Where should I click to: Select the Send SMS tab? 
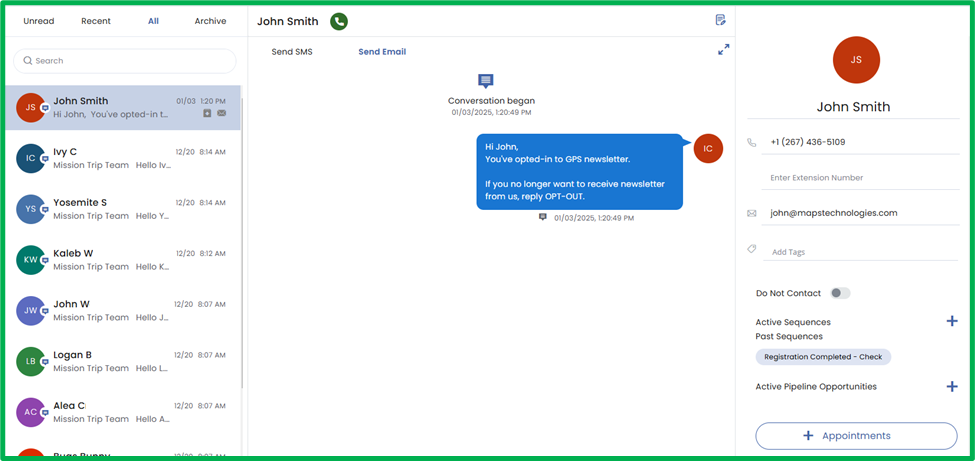(x=292, y=52)
